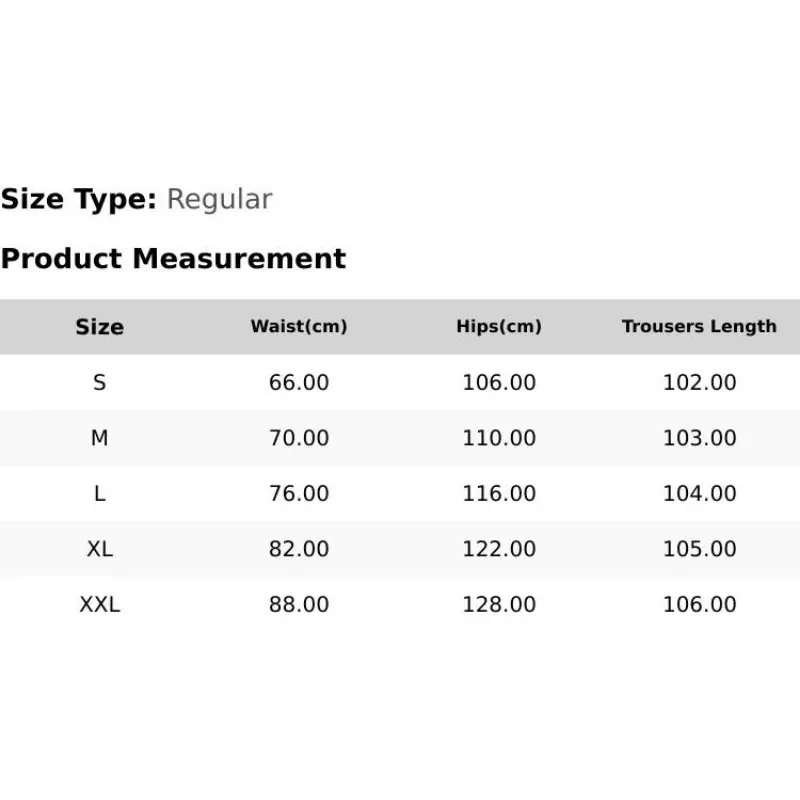Image resolution: width=800 pixels, height=800 pixels.
Task: Click waist value 76.00 for size L
Action: coord(299,493)
